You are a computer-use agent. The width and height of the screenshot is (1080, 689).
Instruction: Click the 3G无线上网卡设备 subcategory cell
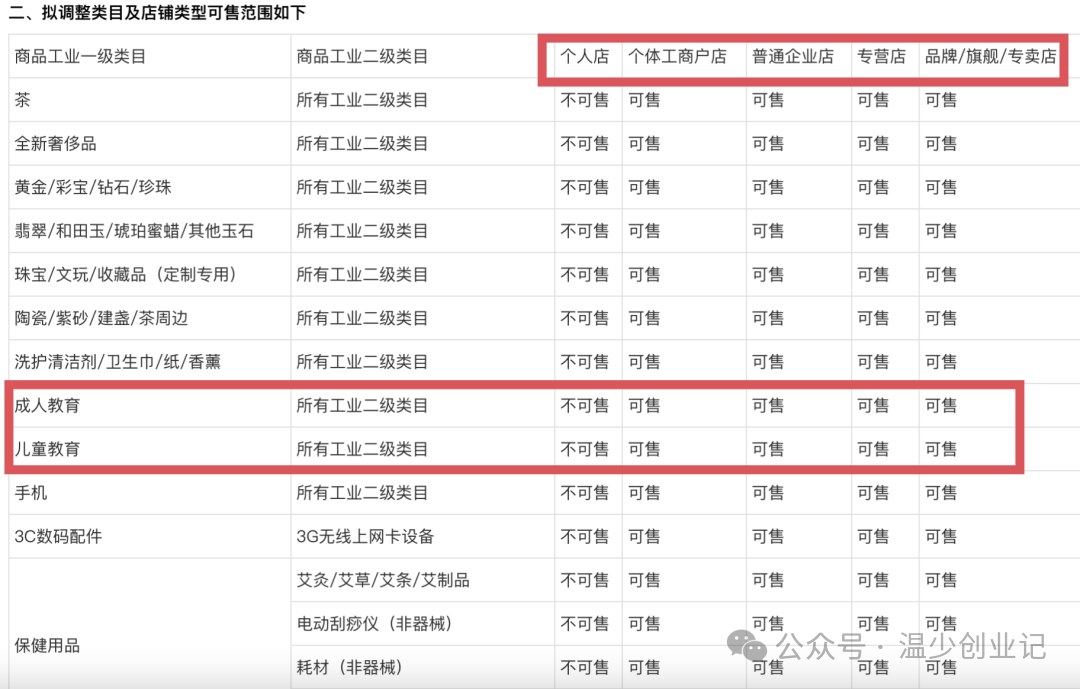(x=365, y=537)
